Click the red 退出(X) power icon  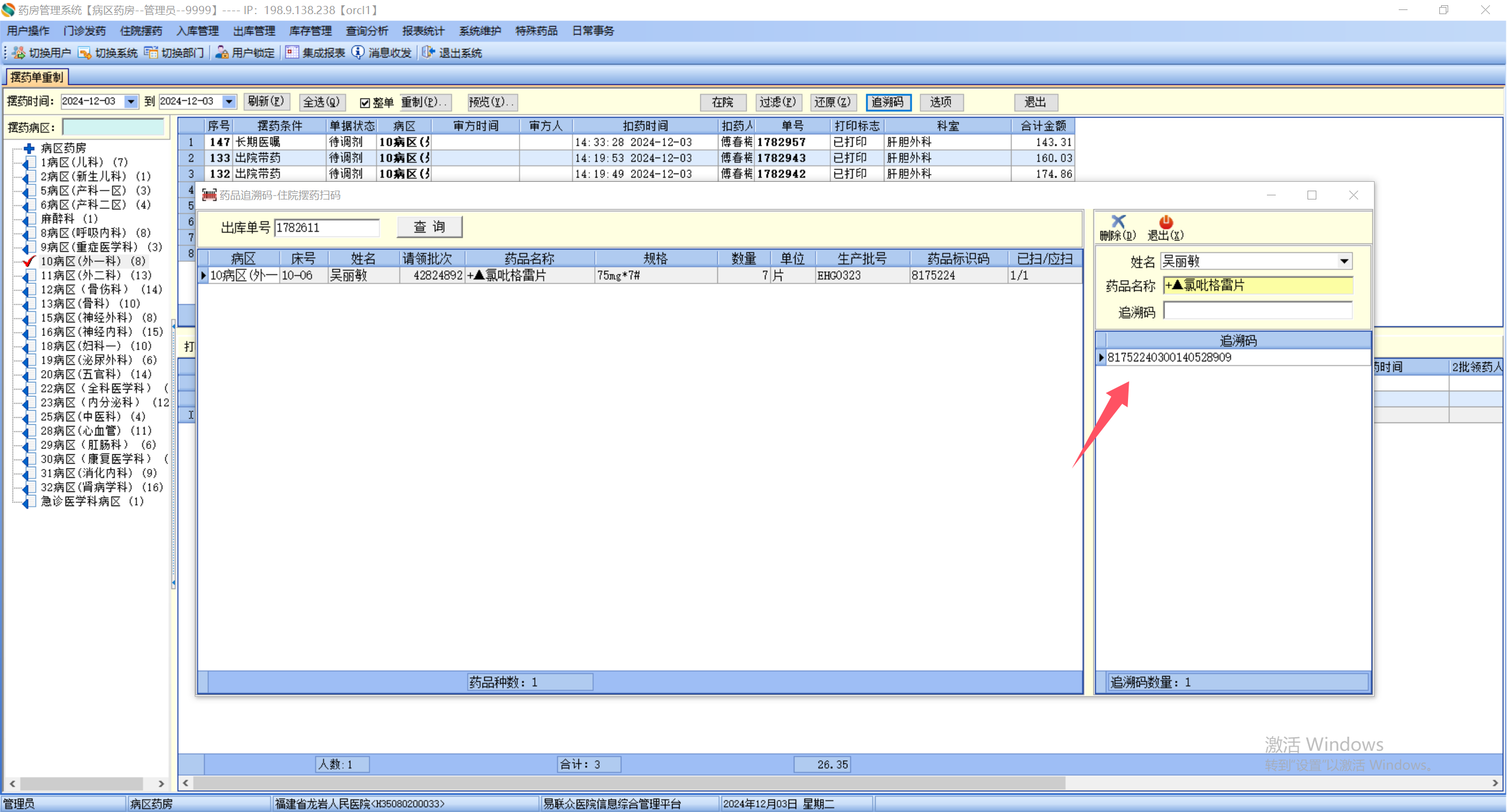pos(1165,222)
